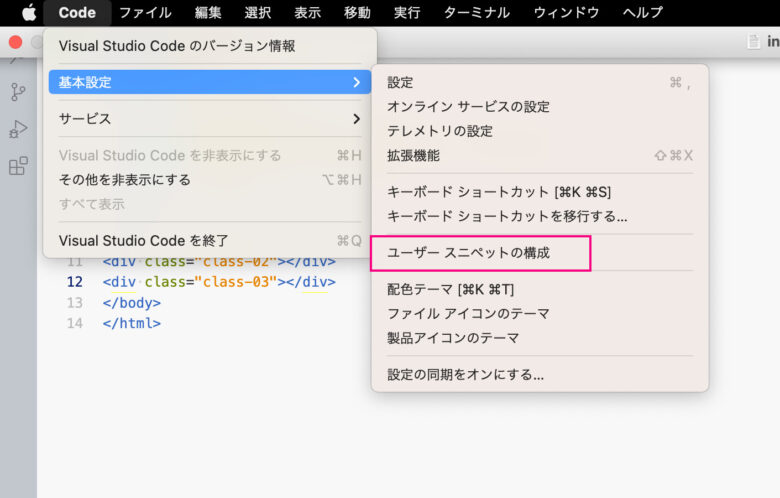Open the Apple menu
Image resolution: width=780 pixels, height=498 pixels.
pyautogui.click(x=29, y=12)
